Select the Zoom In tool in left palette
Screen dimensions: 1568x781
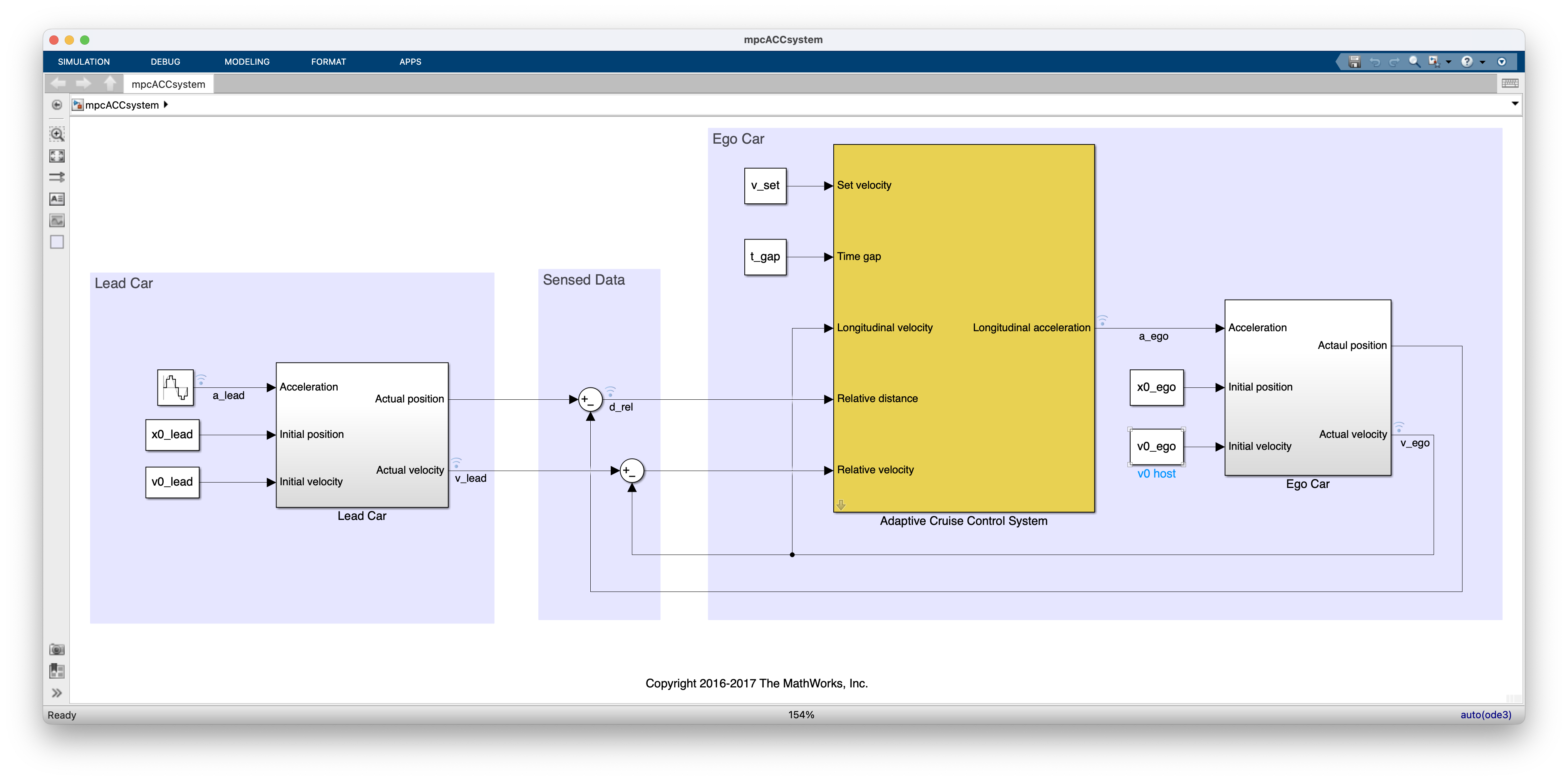pos(57,134)
